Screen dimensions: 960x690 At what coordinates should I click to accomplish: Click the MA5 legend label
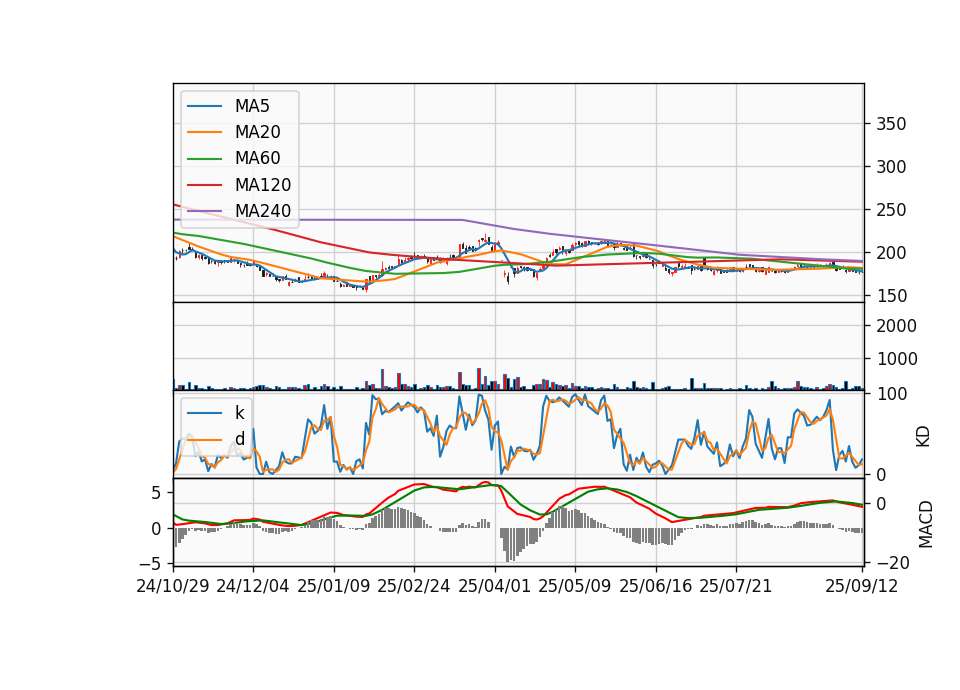coord(252,106)
